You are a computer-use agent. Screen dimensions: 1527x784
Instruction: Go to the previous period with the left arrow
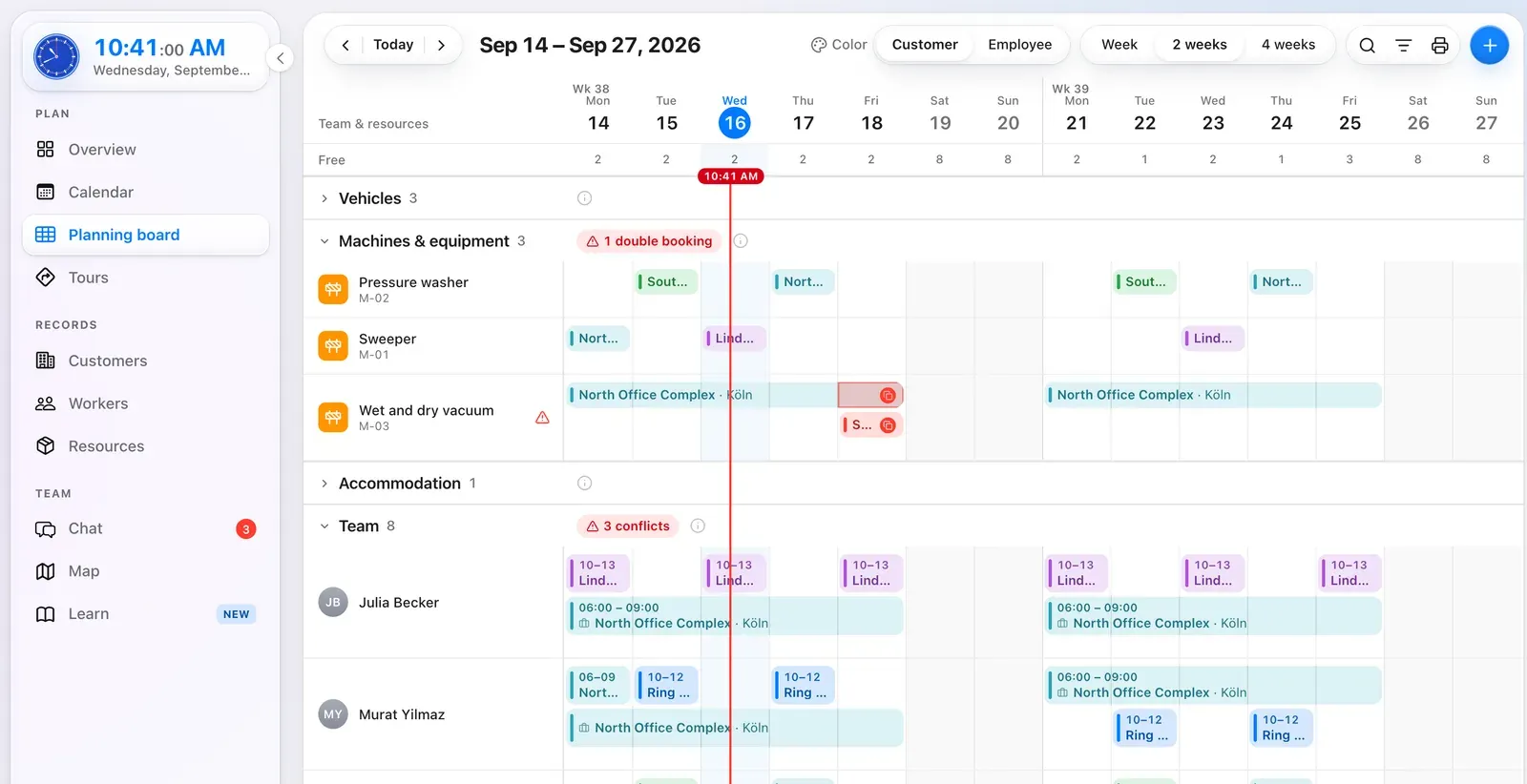[x=345, y=45]
